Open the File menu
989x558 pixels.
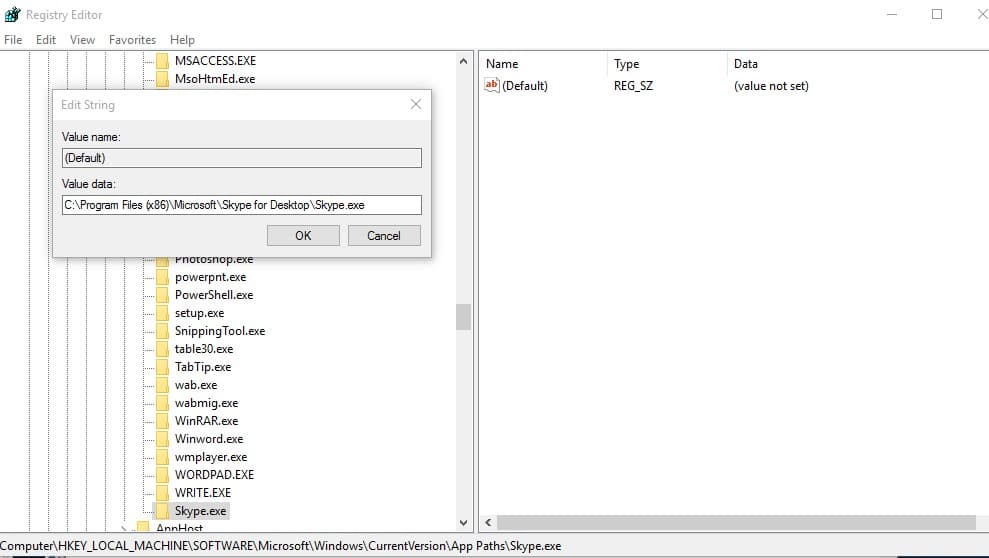point(13,40)
